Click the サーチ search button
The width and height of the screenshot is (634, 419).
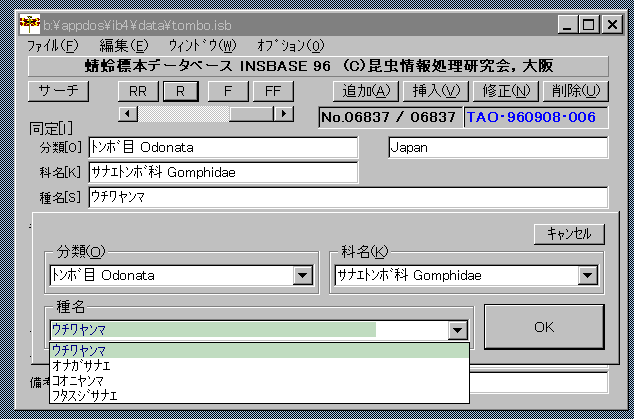point(59,91)
